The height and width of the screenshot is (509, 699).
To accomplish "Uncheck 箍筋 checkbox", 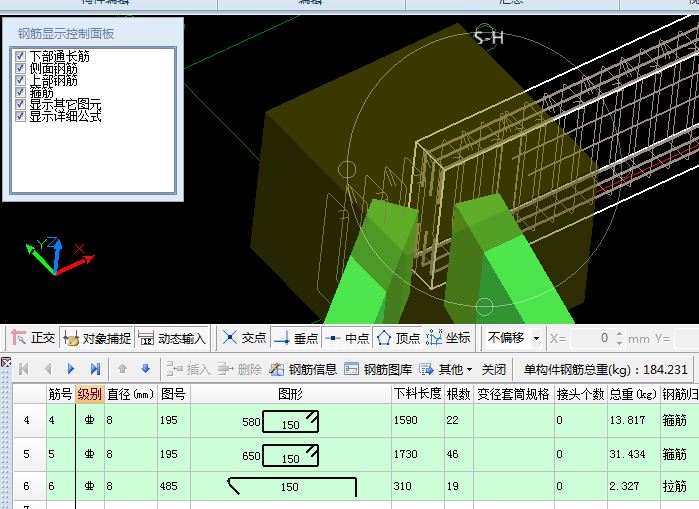I will [x=20, y=92].
